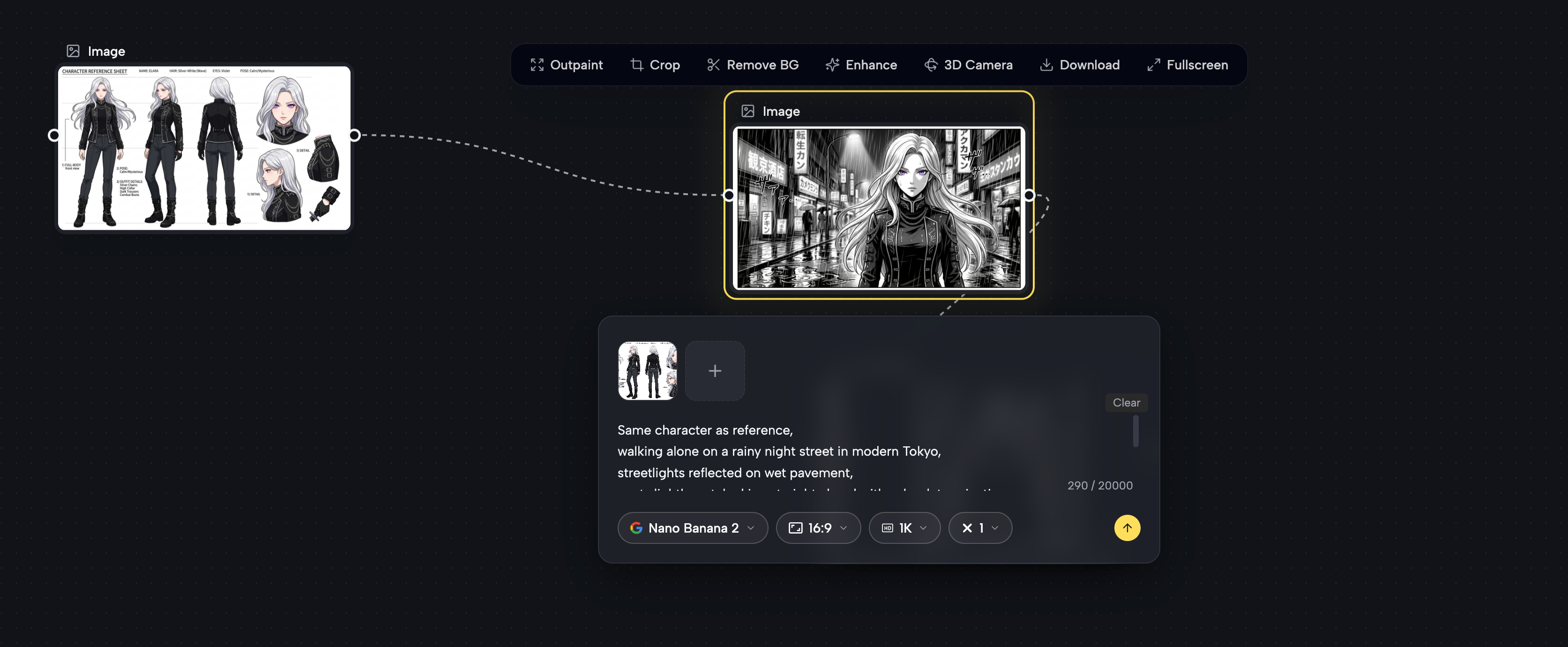
Task: Click the generated Tokyo street image
Action: click(x=878, y=207)
